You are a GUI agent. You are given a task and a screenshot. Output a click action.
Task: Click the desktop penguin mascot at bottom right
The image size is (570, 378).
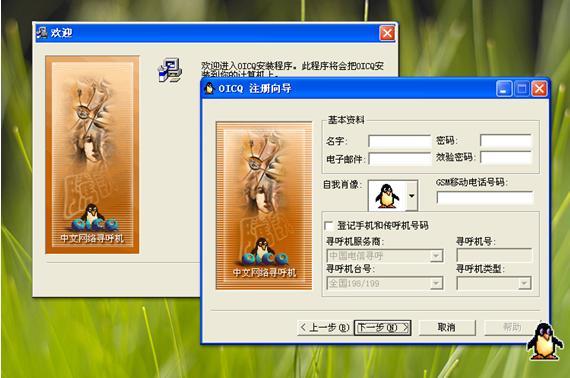(544, 341)
